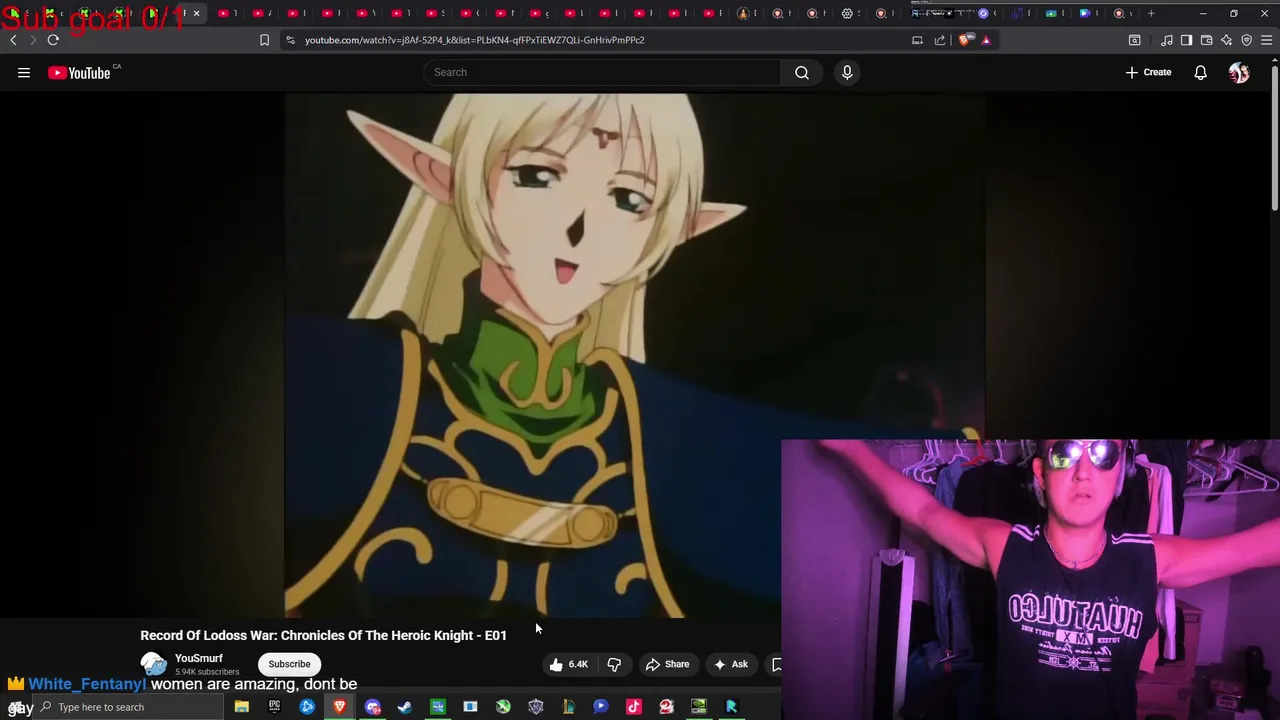This screenshot has height=720, width=1280.
Task: Open the Create upload menu
Action: coord(1148,72)
